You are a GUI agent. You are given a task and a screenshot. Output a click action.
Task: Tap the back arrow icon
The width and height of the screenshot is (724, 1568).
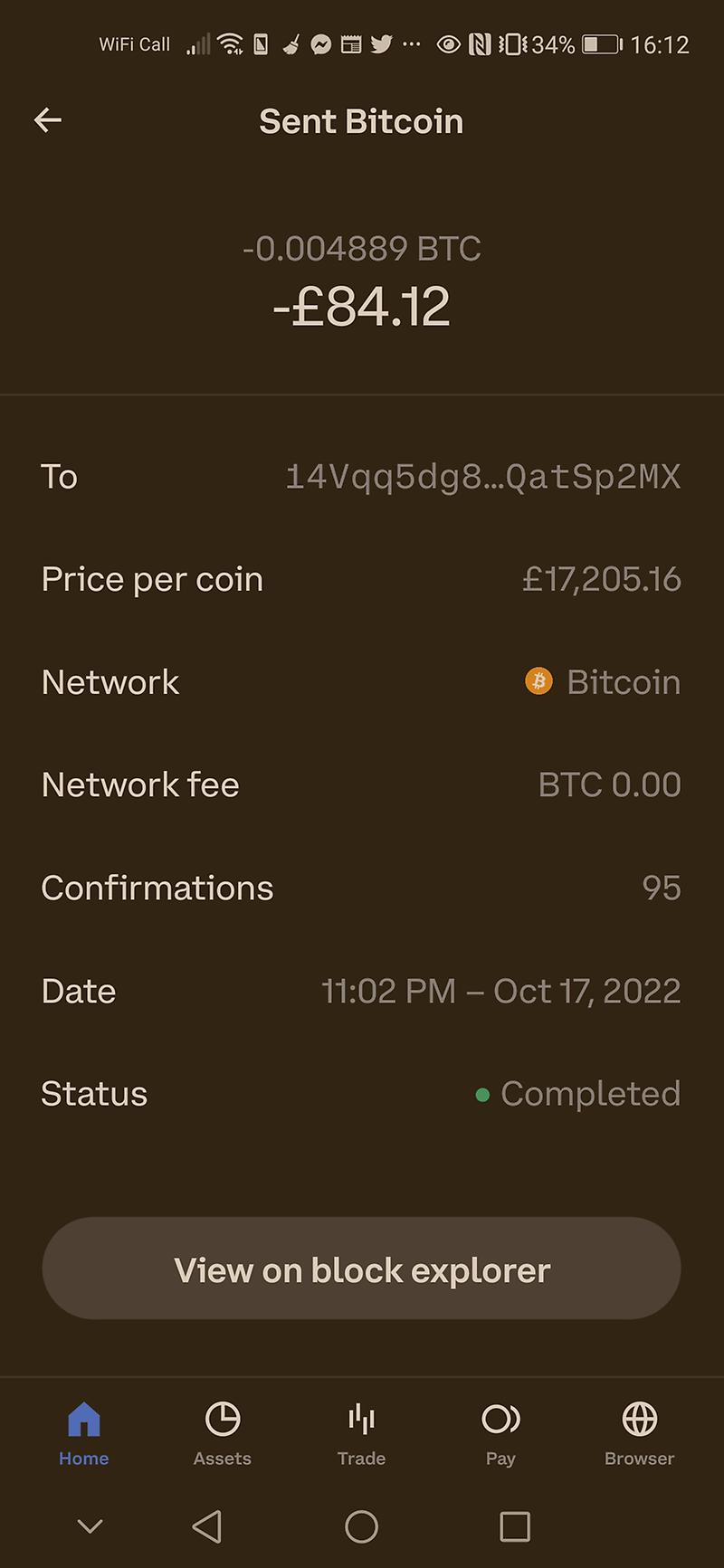coord(48,120)
